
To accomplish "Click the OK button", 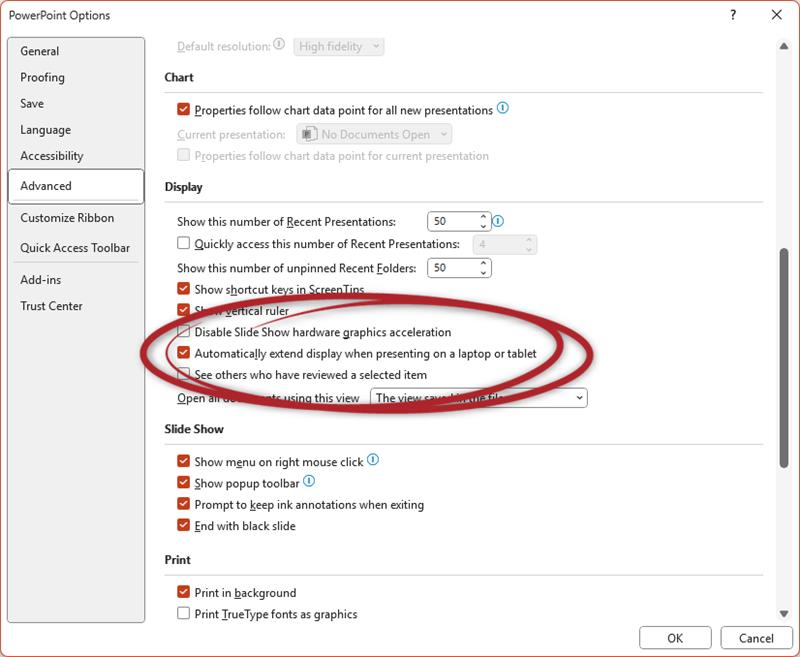I will point(675,638).
